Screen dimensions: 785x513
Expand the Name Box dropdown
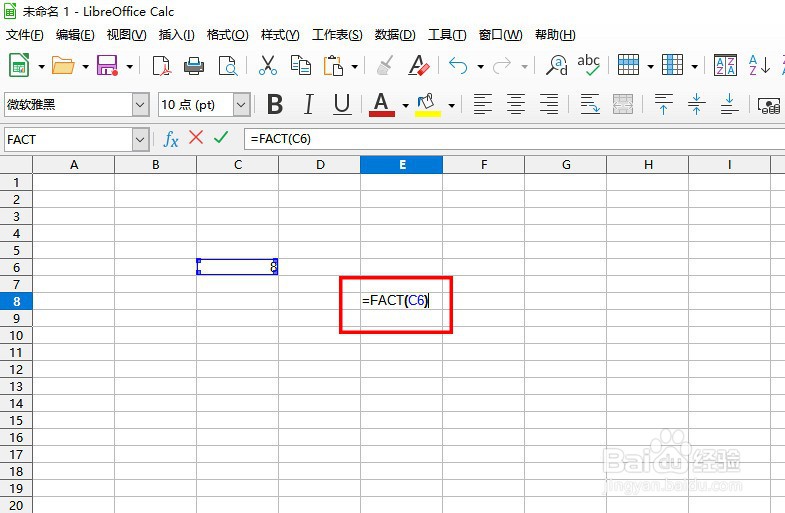coord(141,140)
